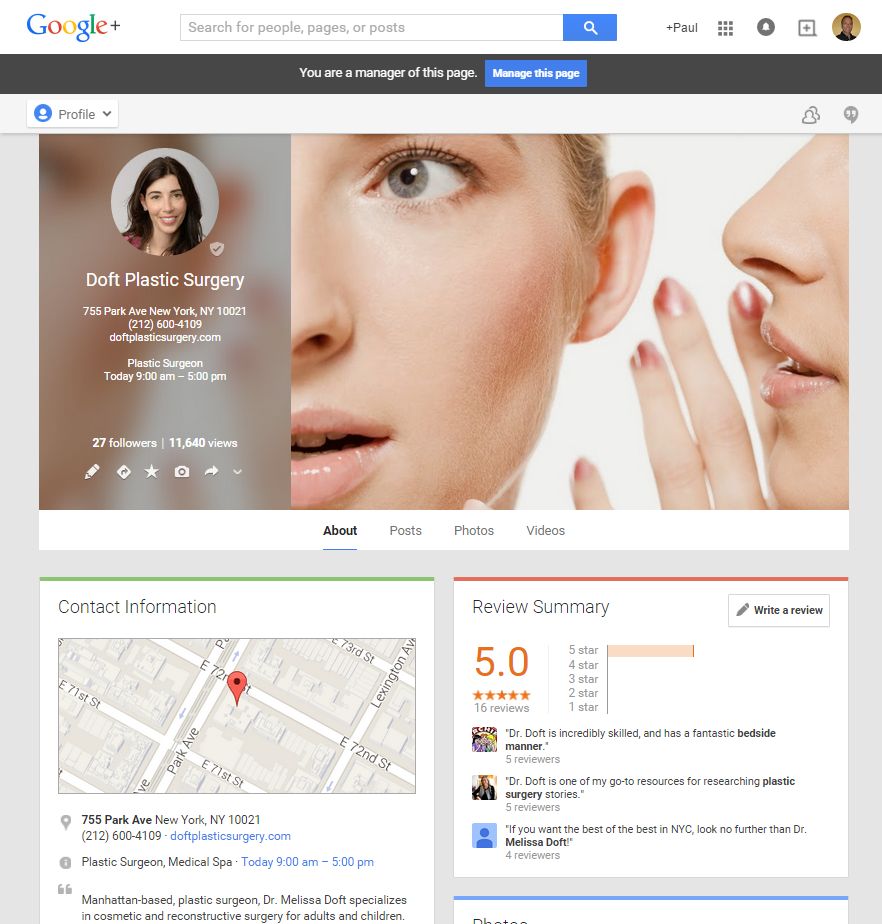Click the Doft Plastic Surgery profile photo
882x924 pixels.
click(x=165, y=202)
